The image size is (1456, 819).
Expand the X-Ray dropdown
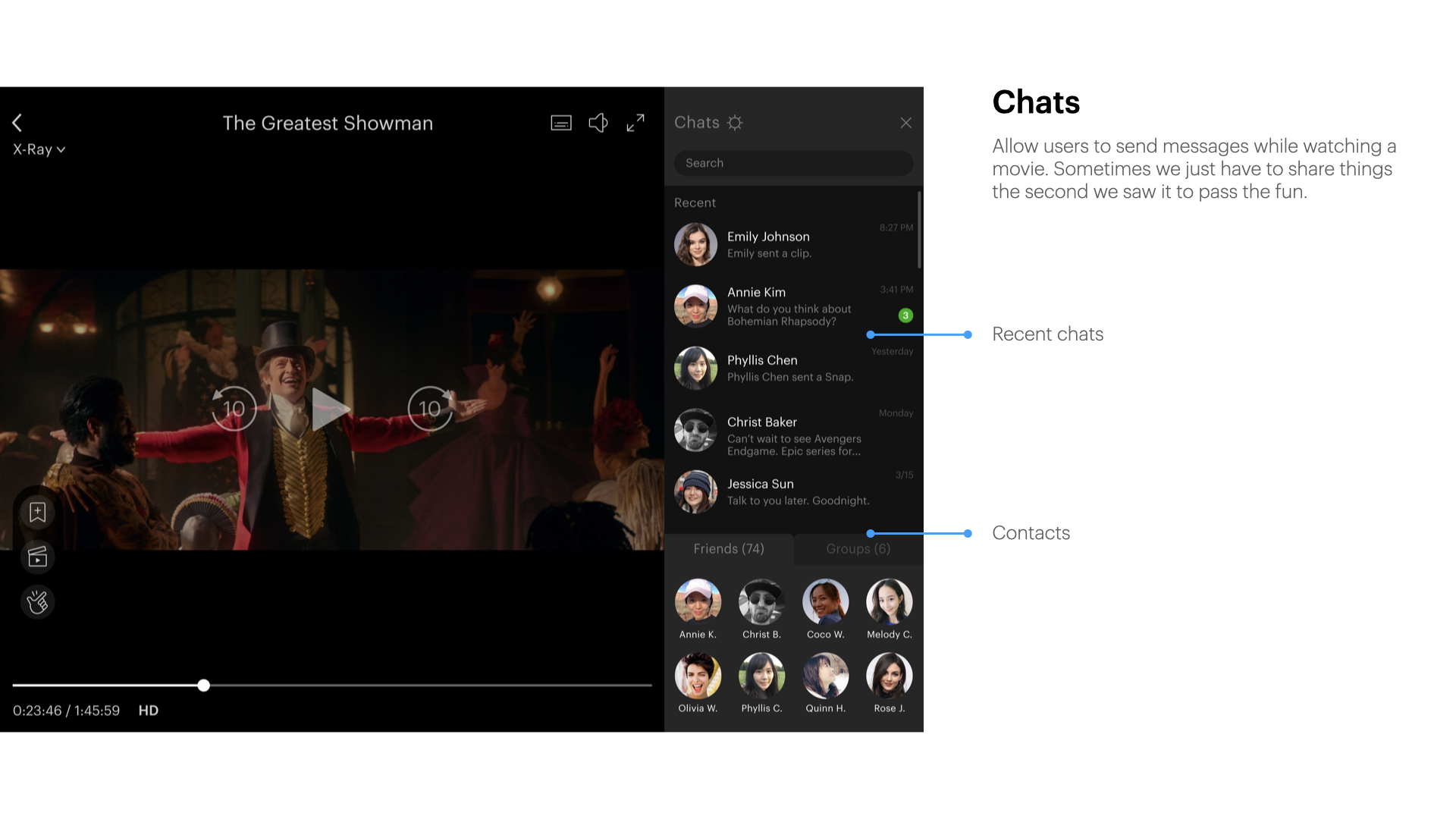[39, 149]
